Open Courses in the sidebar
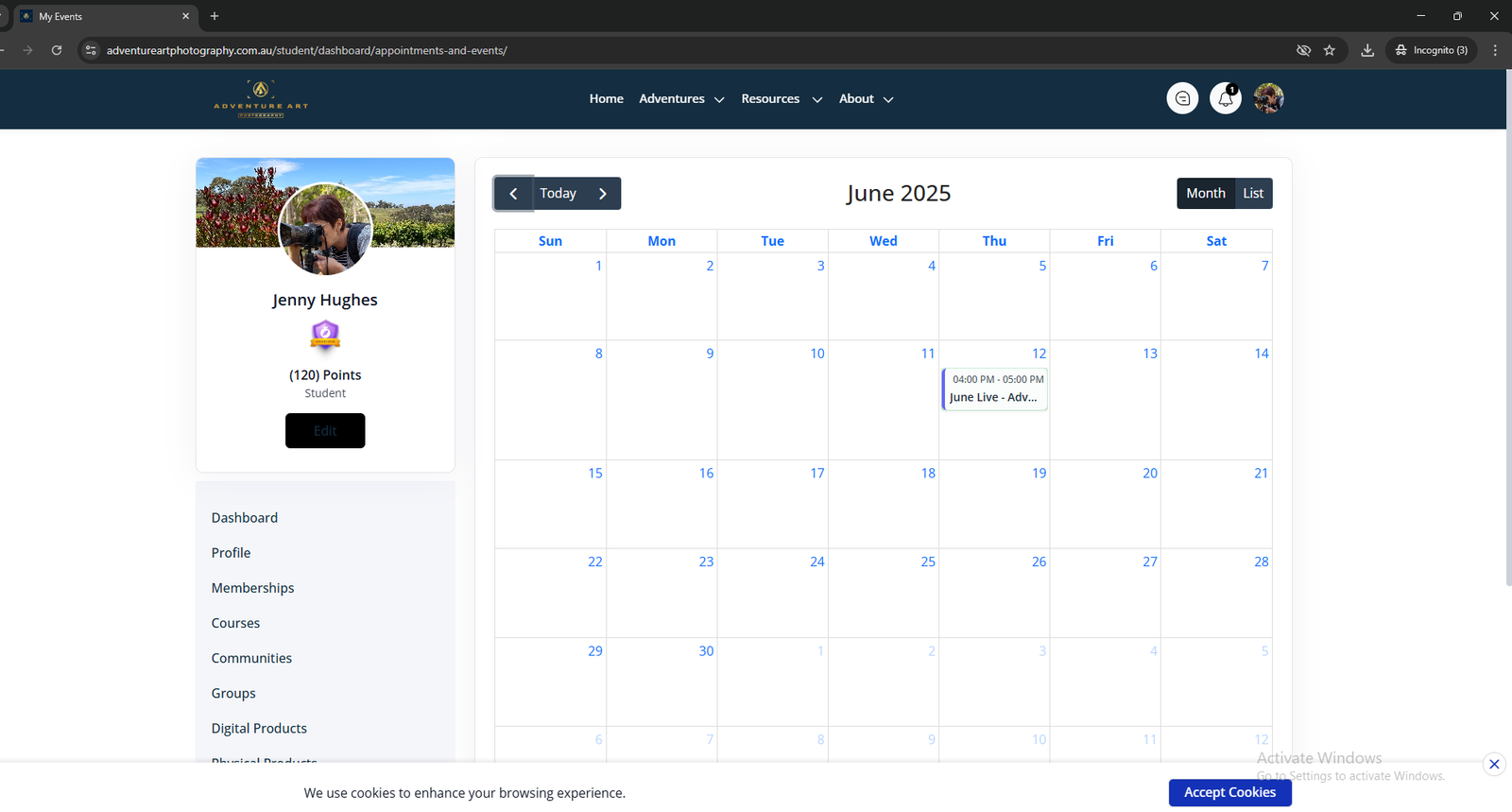 pyautogui.click(x=235, y=623)
